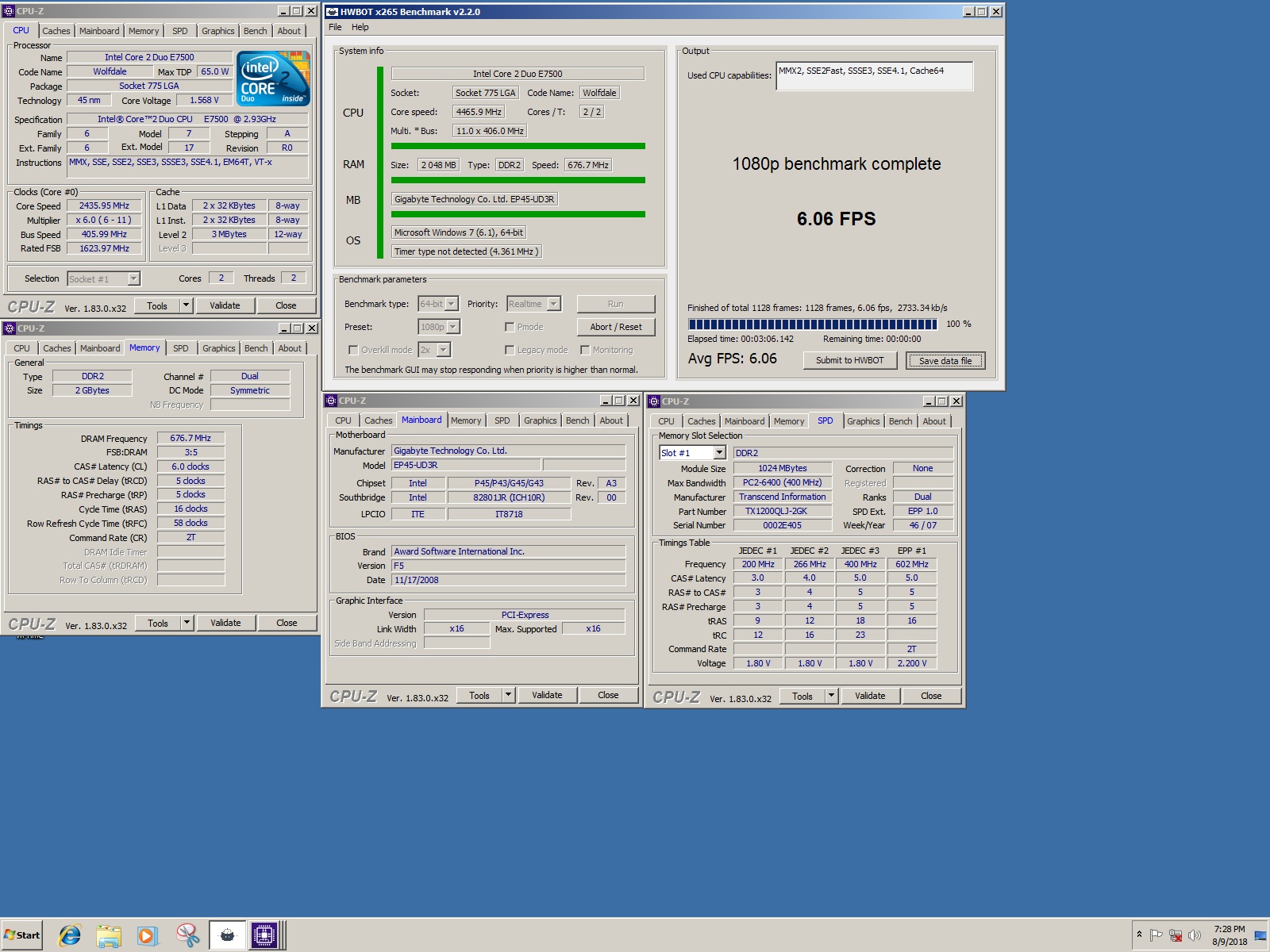Minimize the CPU-Z SPD window

click(x=929, y=401)
